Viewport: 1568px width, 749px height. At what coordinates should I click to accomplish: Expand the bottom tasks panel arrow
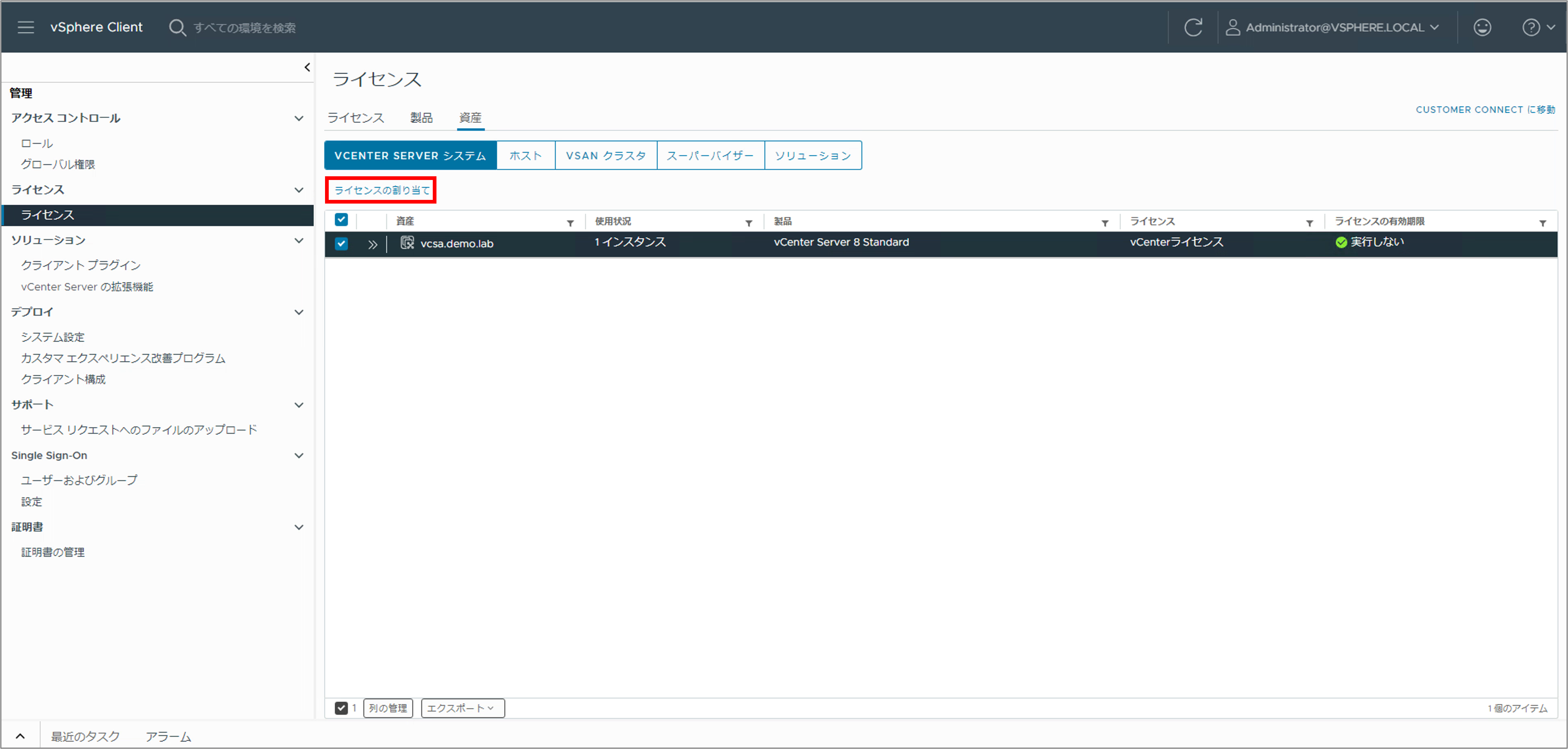pos(20,736)
